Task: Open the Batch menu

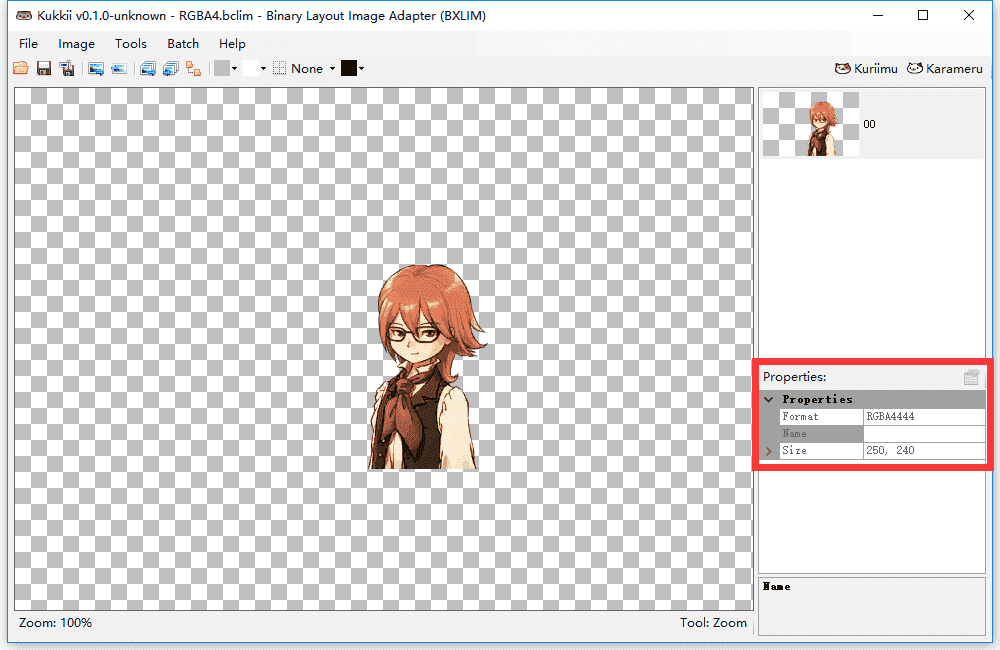Action: (183, 43)
